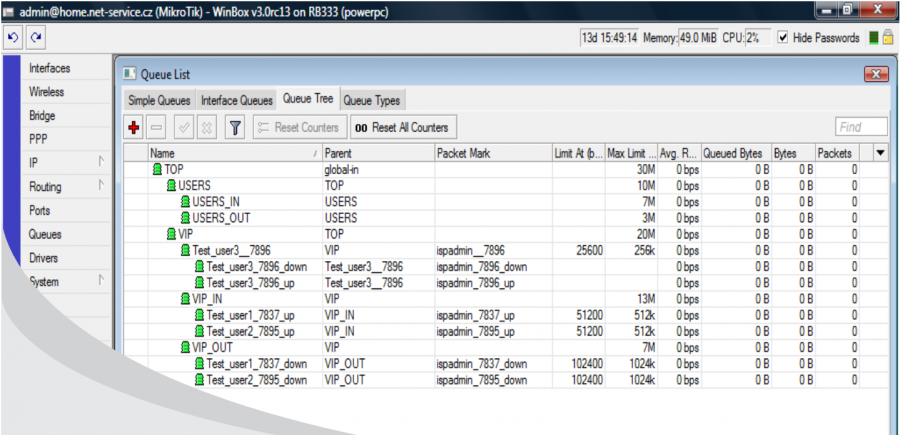Click packet mark ispadmin_7837_down

(482, 364)
